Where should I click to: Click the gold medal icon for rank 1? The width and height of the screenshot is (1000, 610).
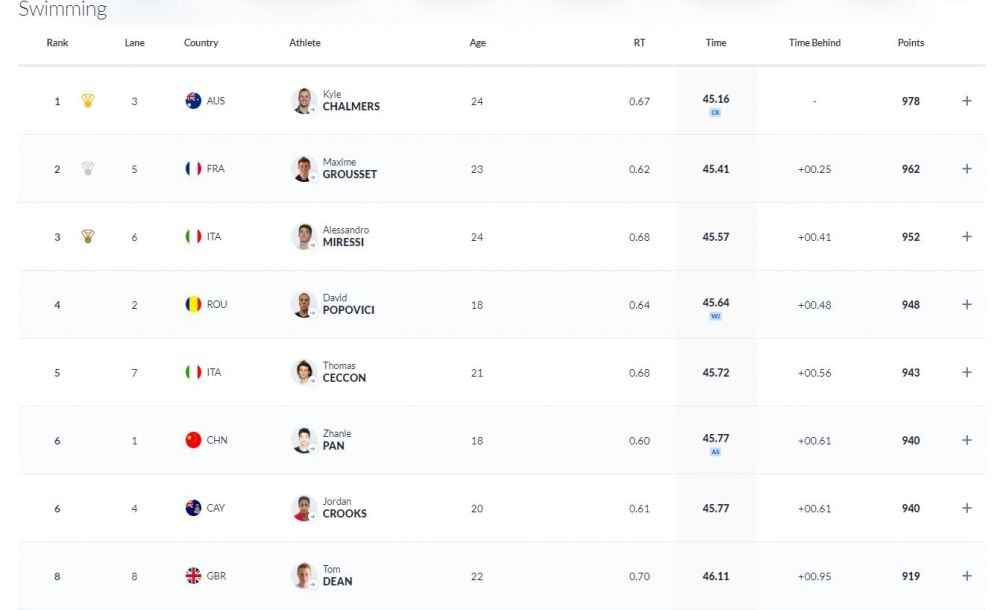[x=88, y=101]
